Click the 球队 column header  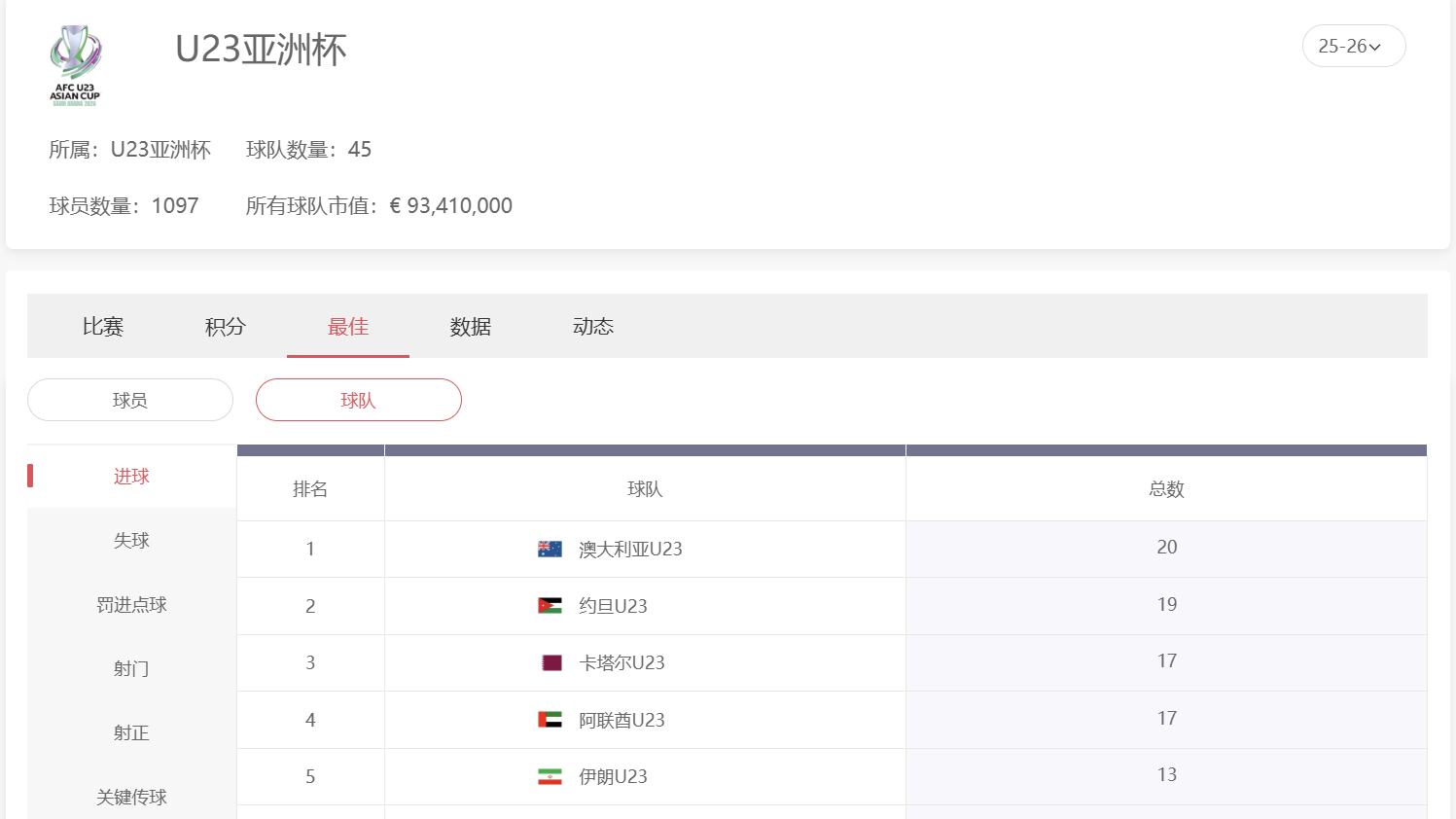(645, 489)
